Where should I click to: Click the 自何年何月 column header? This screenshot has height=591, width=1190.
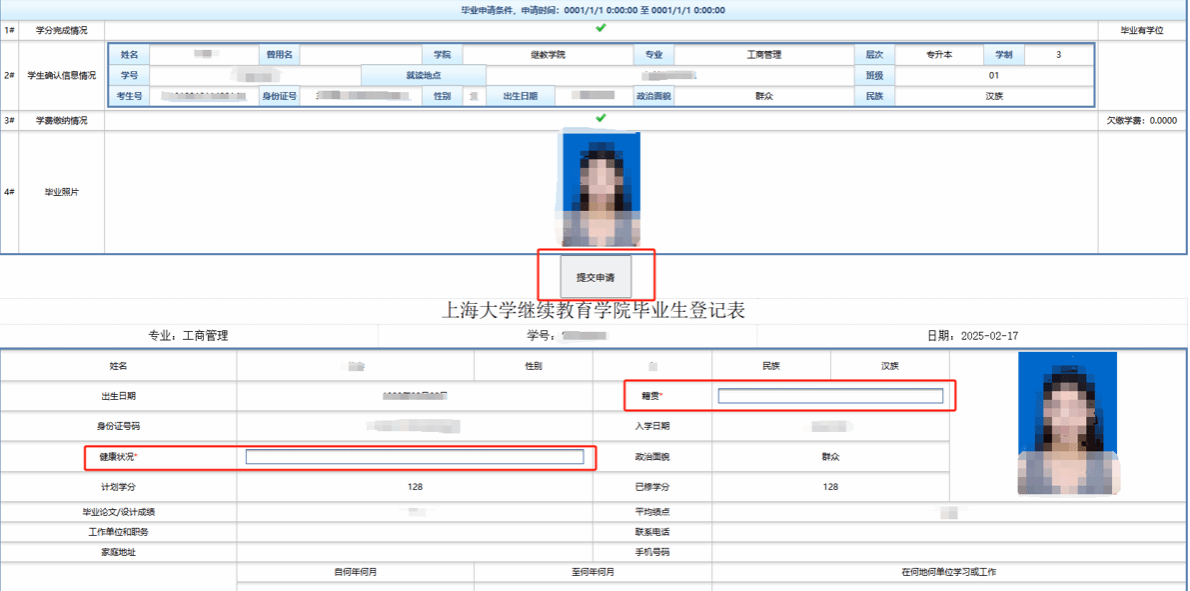coord(355,572)
